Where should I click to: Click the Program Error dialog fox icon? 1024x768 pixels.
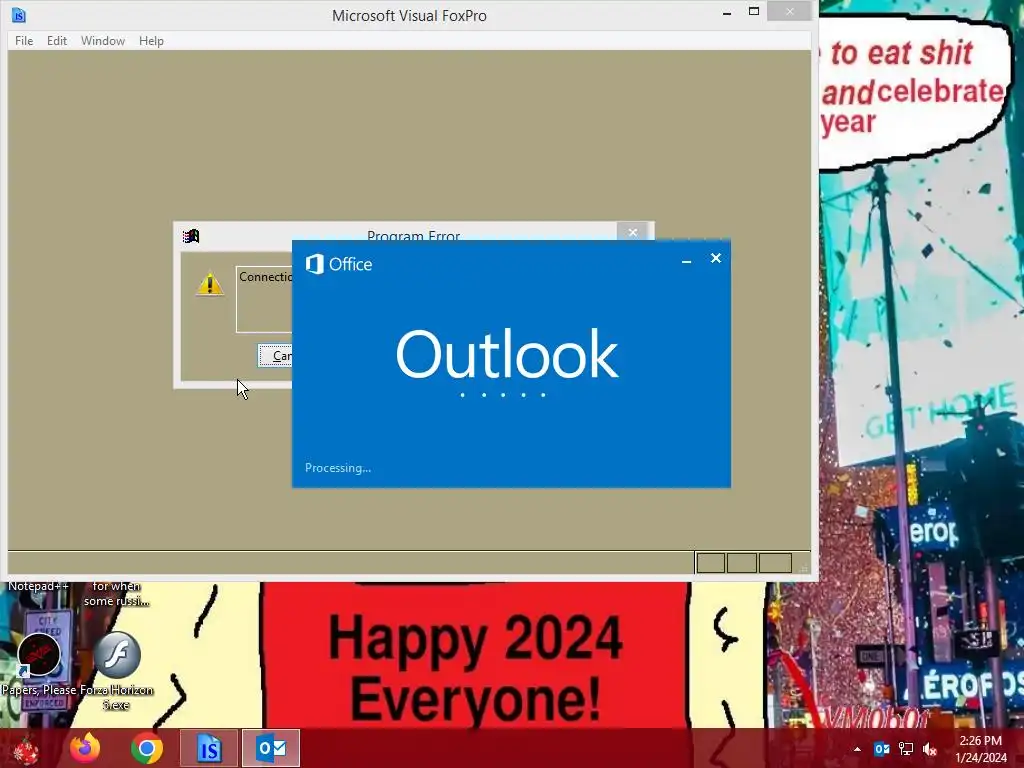point(191,236)
